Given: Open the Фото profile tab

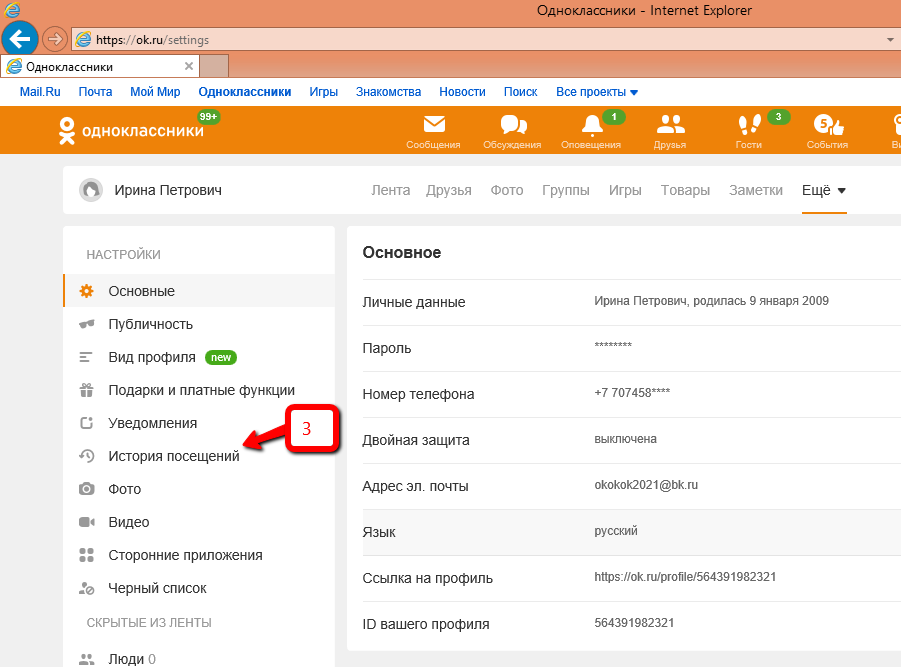Looking at the screenshot, I should [x=507, y=190].
